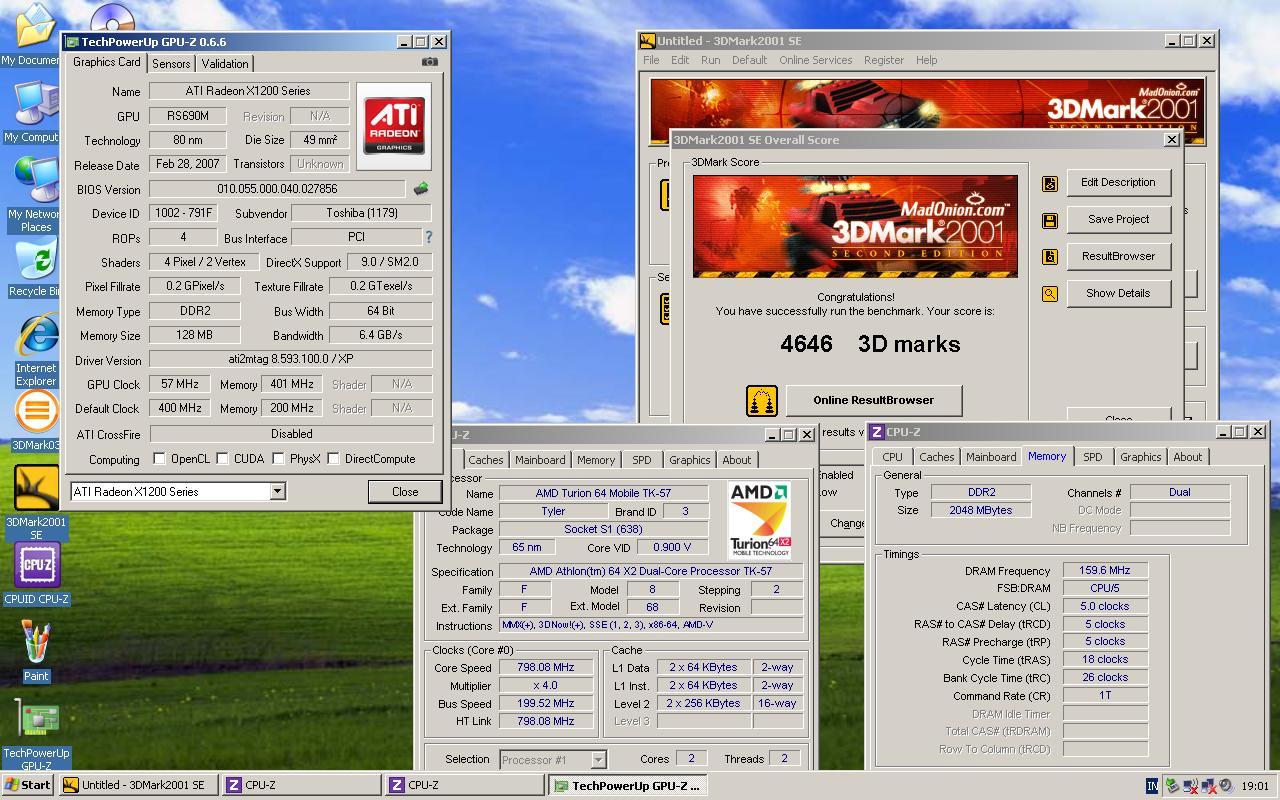This screenshot has height=800, width=1280.
Task: Click the AMD Turion 64 X2 logo
Action: click(x=760, y=520)
